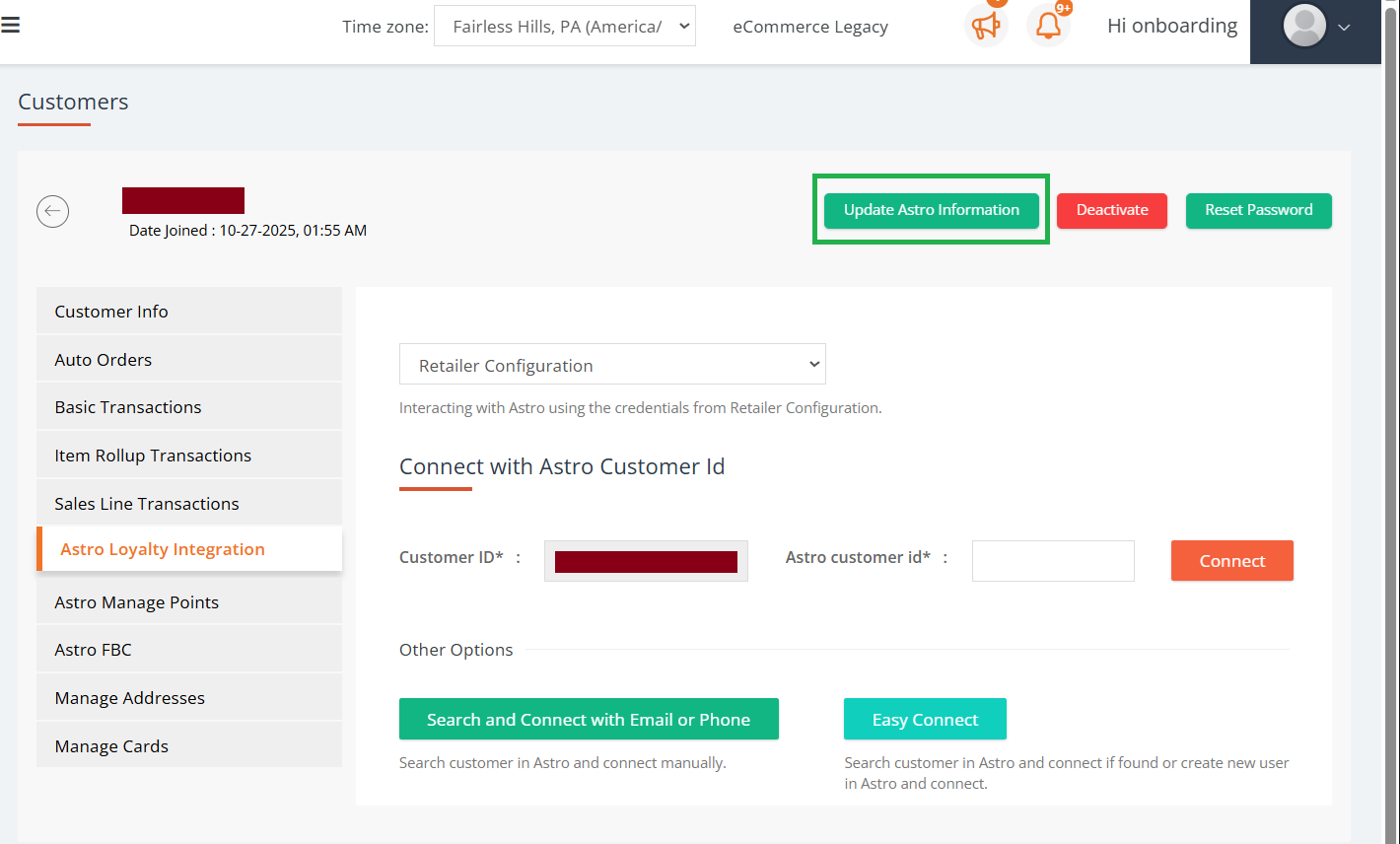Screen dimensions: 1400x844
Task: Click the Date Joined text
Action: coord(247,231)
